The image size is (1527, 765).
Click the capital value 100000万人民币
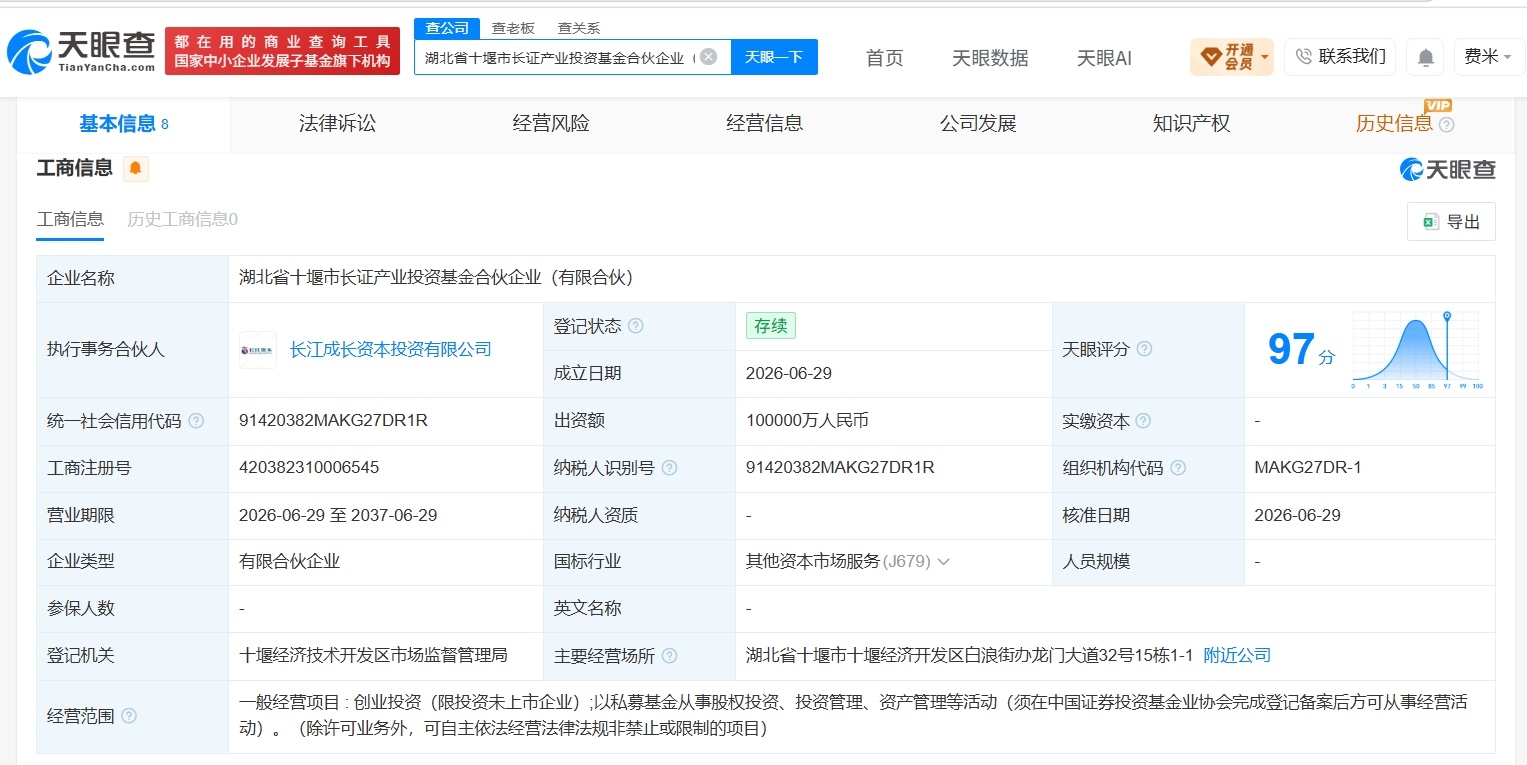[807, 421]
